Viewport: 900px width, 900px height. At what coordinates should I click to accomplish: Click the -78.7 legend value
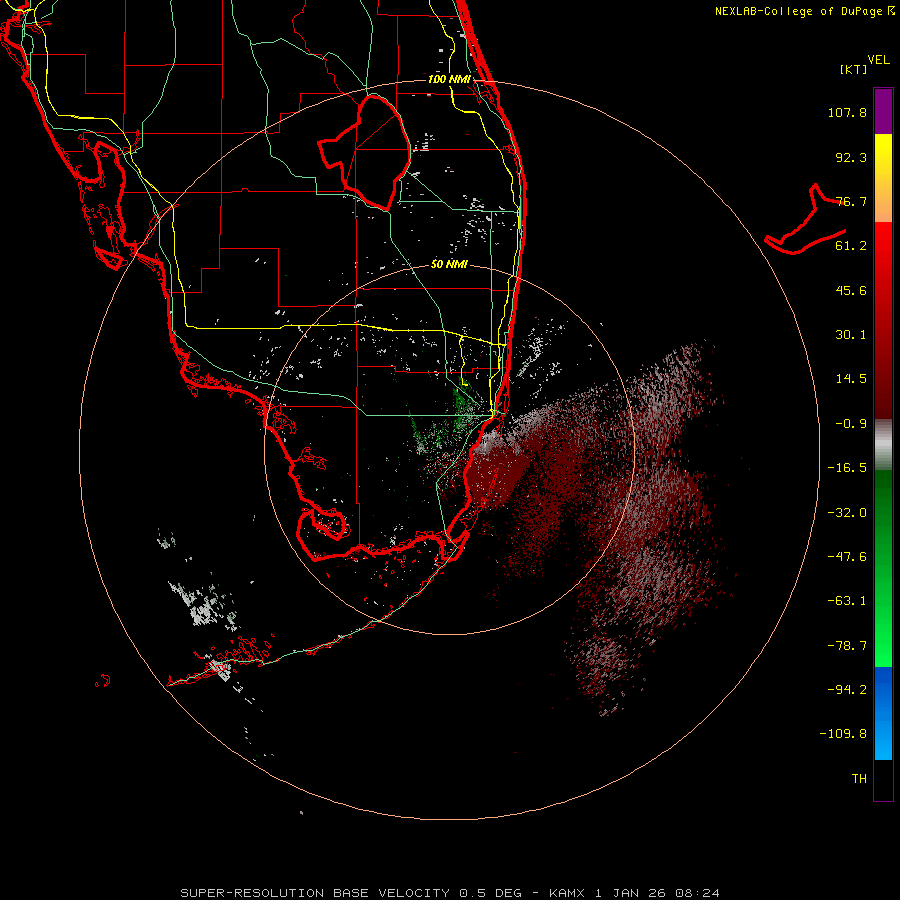point(847,646)
